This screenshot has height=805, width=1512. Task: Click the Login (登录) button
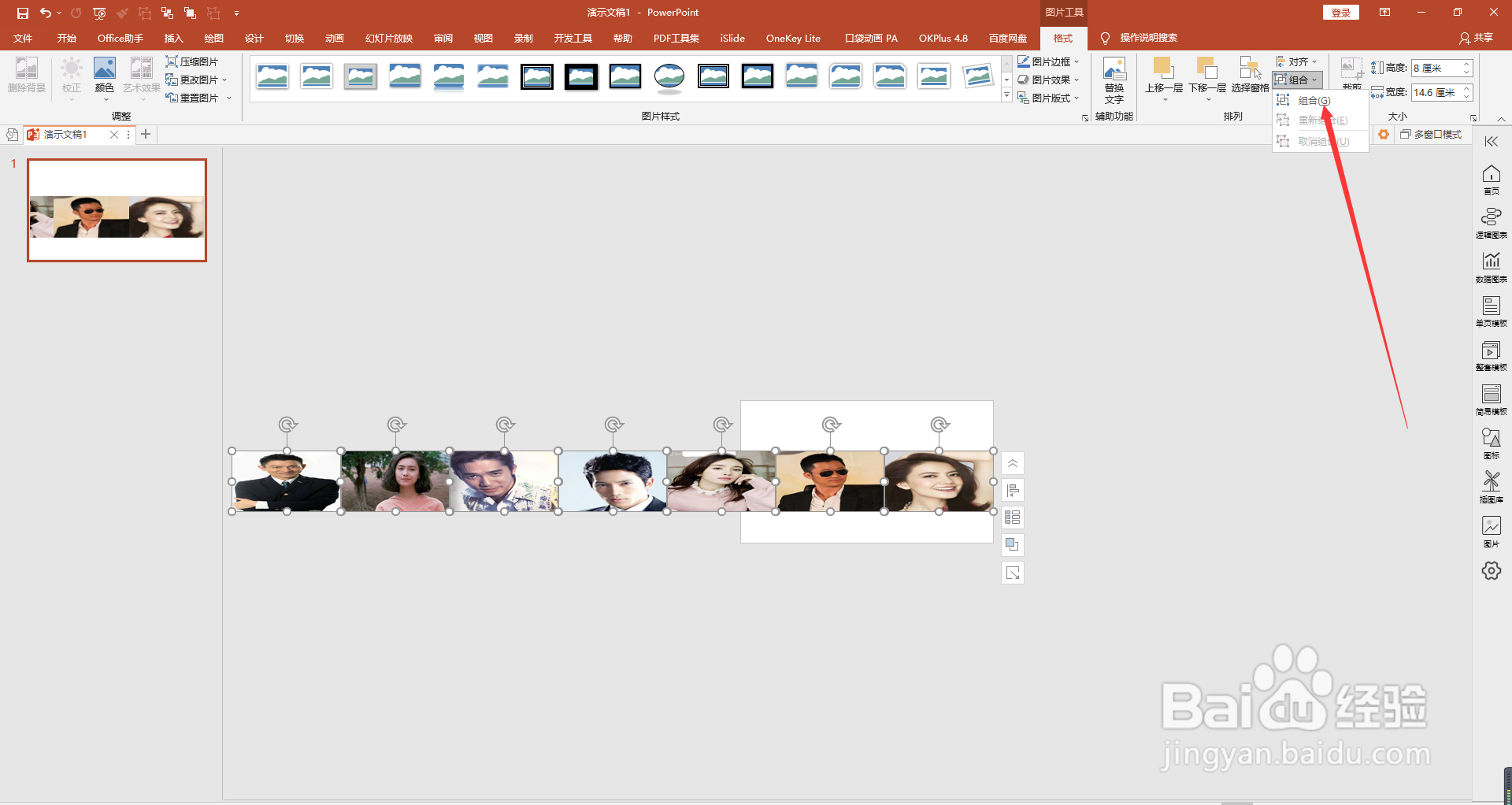[x=1340, y=13]
